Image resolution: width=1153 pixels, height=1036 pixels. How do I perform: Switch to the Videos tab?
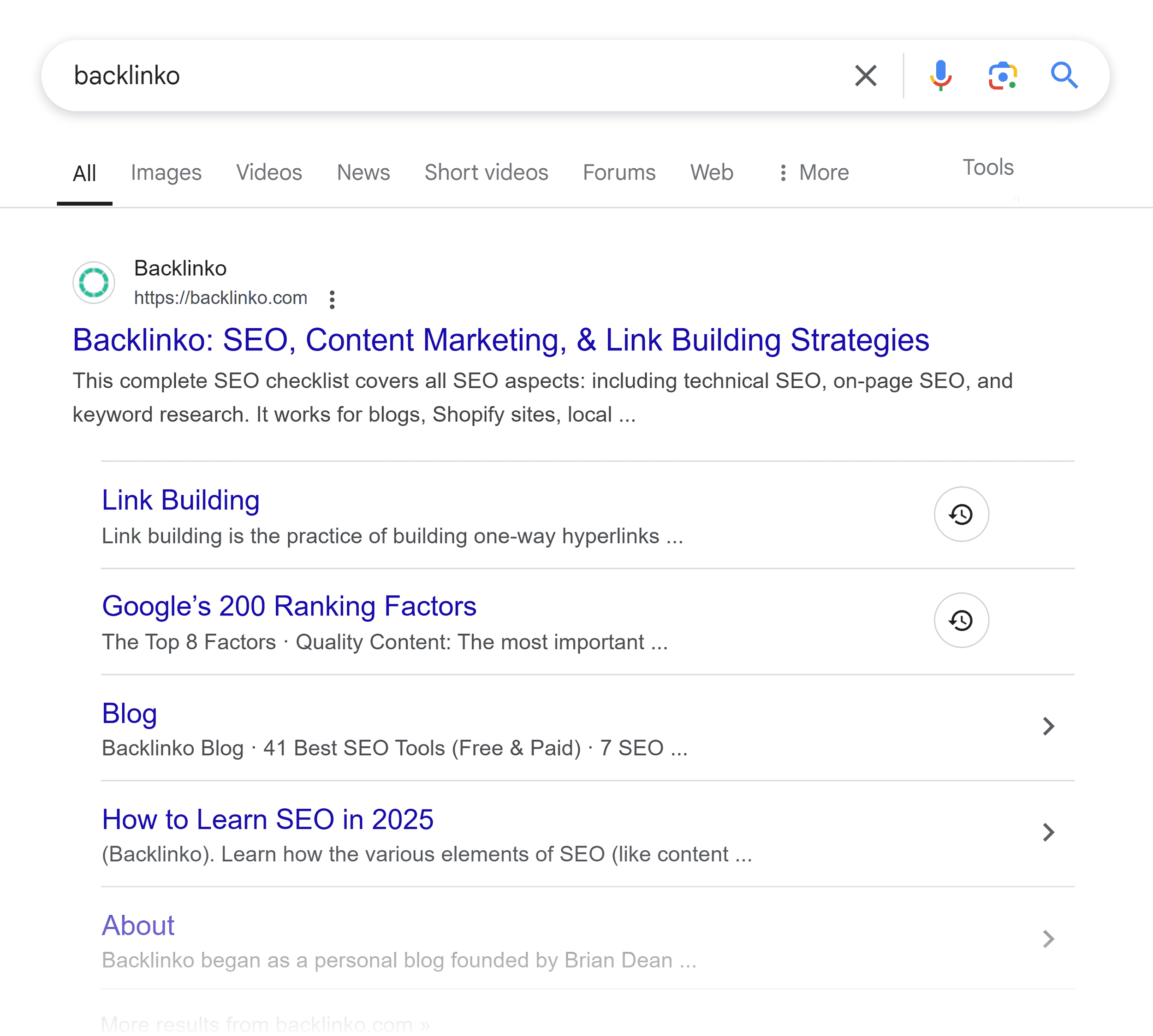click(269, 172)
